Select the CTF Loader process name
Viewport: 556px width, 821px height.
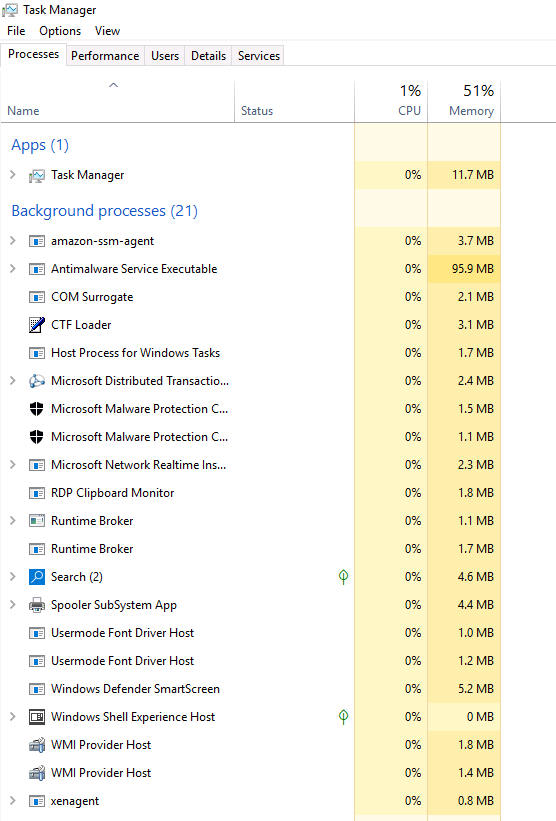(81, 325)
